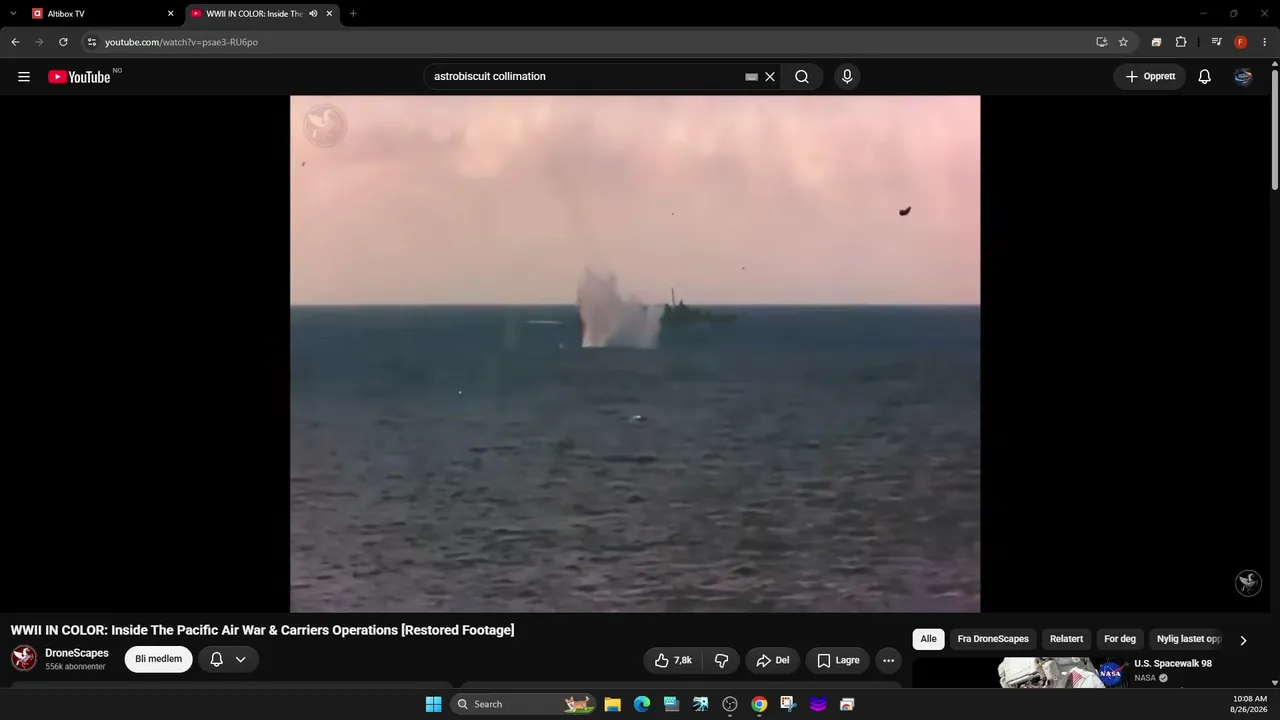
Task: Open the more actions ellipsis menu
Action: [x=888, y=660]
